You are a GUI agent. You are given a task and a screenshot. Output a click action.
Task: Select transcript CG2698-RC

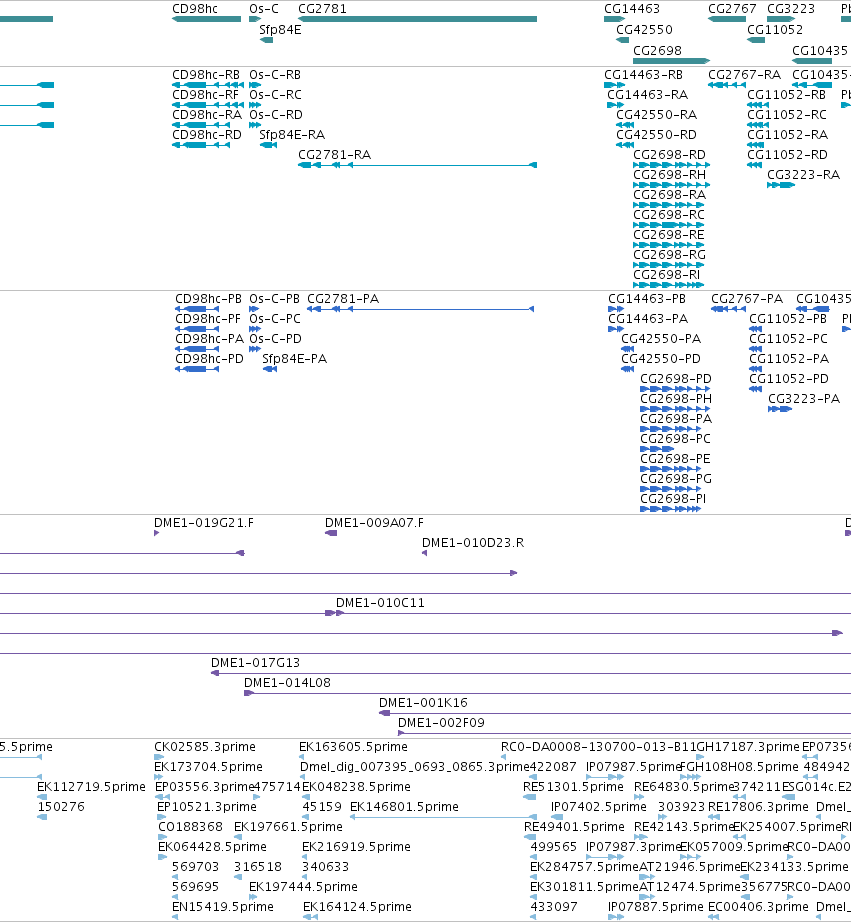[x=669, y=225]
